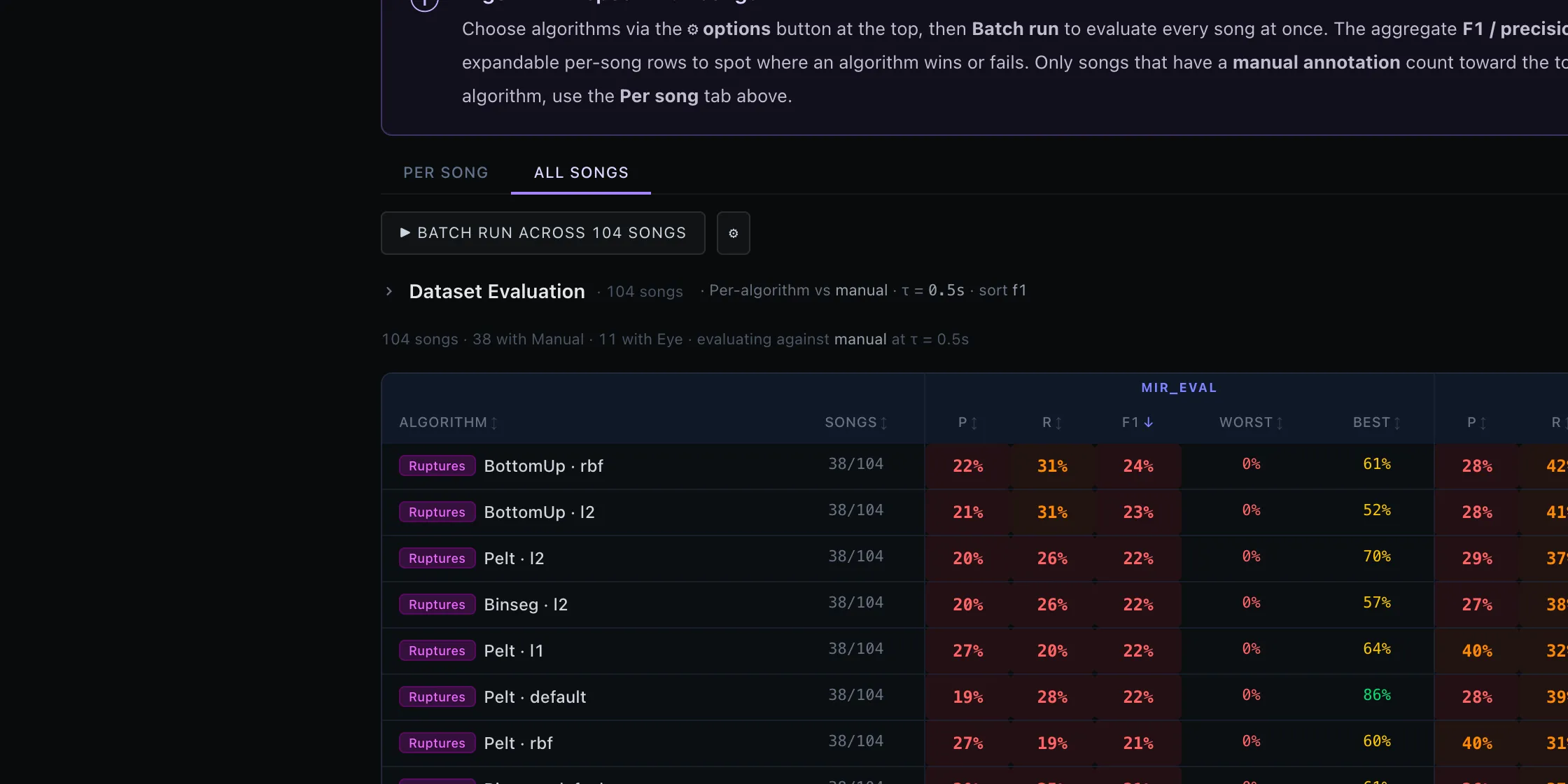Sort by the Worst column header
Image resolution: width=1568 pixels, height=784 pixels.
(x=1251, y=423)
